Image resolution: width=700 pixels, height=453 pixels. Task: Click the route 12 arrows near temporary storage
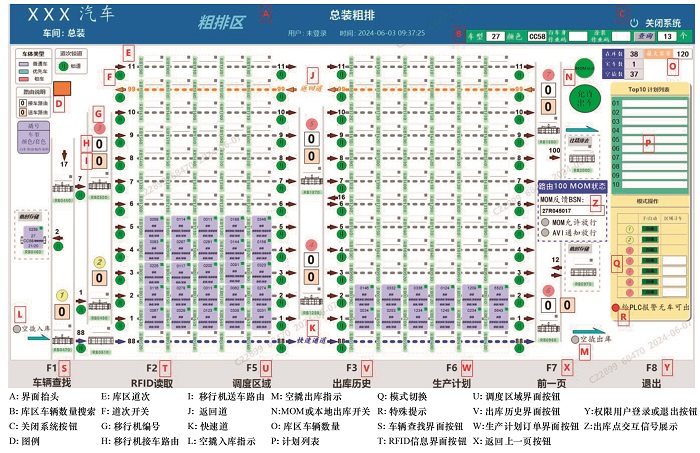pos(556,271)
